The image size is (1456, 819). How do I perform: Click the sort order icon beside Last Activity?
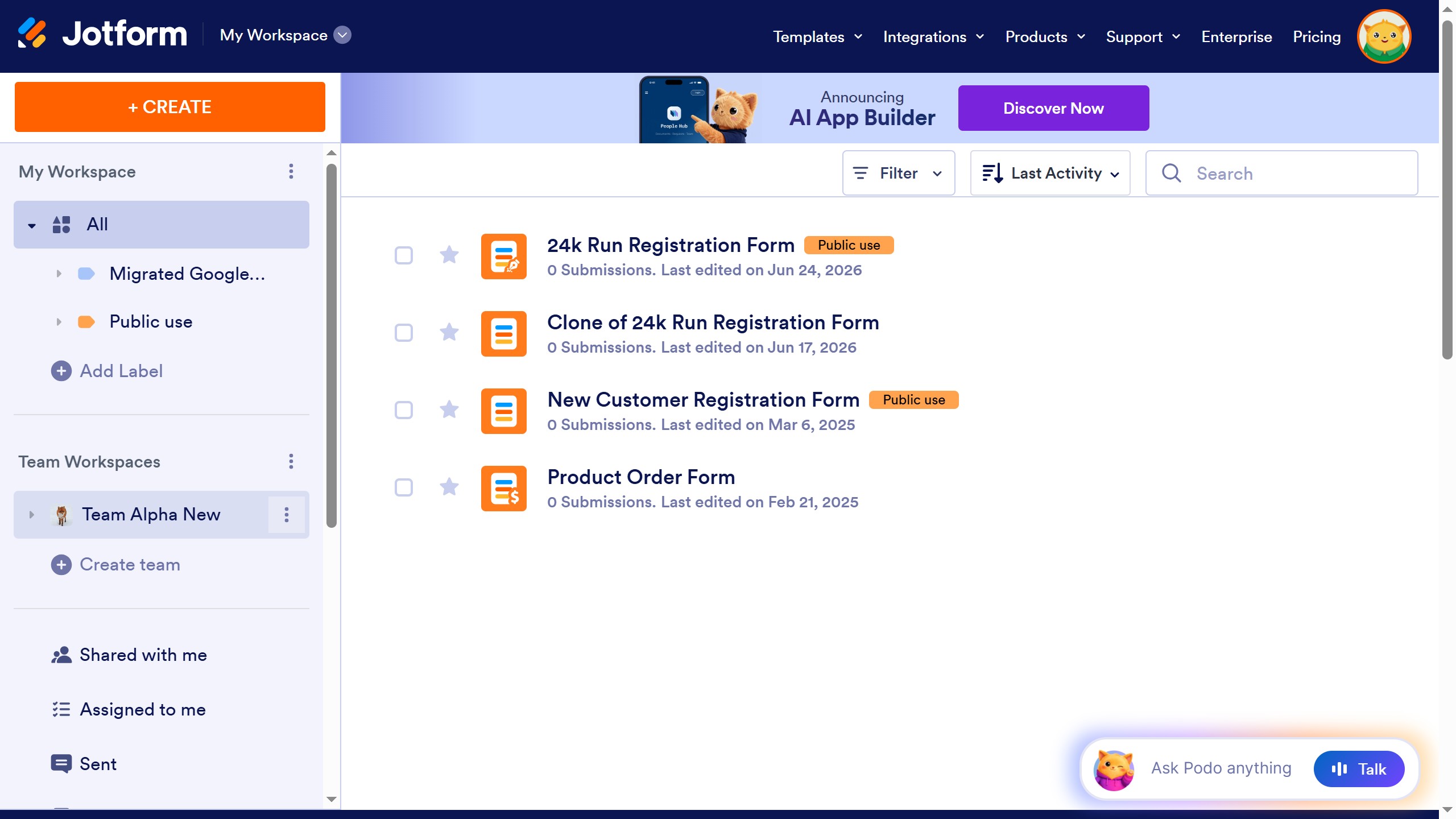click(x=993, y=173)
